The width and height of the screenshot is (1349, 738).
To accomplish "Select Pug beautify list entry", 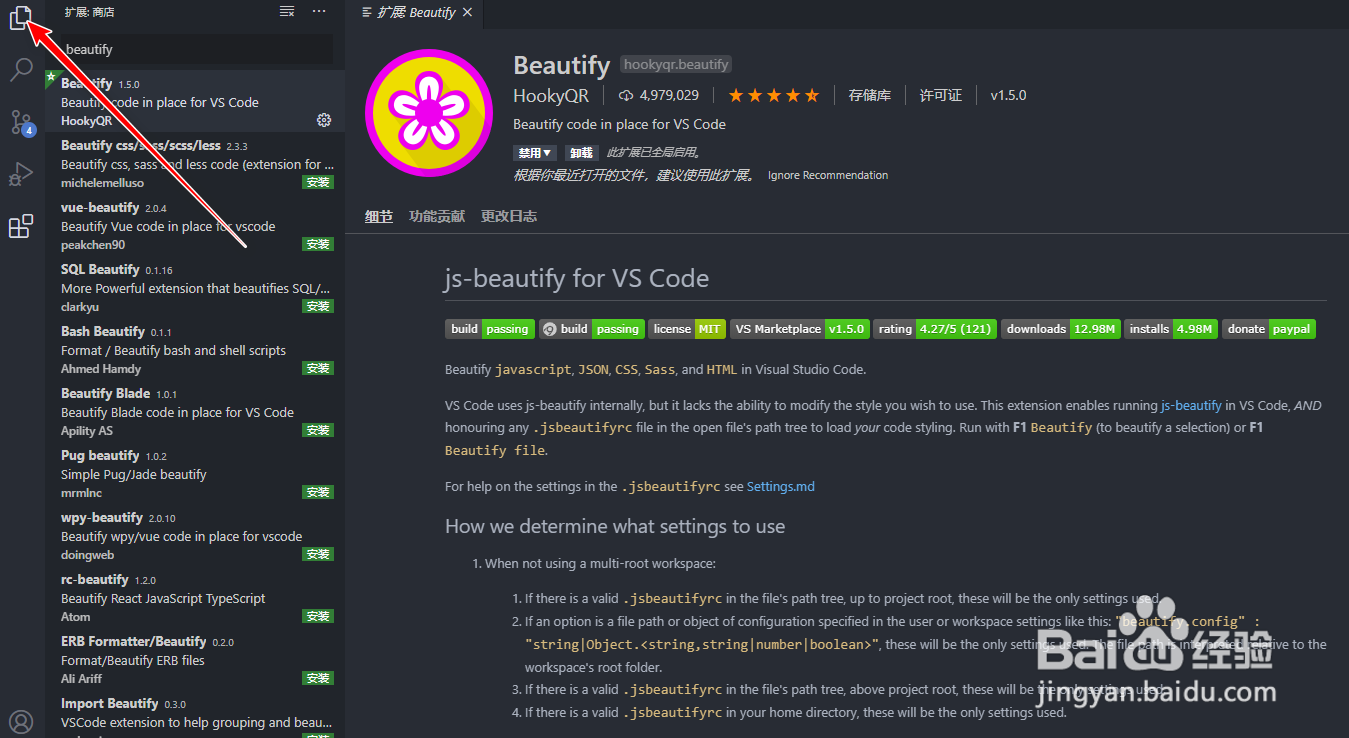I will (195, 474).
